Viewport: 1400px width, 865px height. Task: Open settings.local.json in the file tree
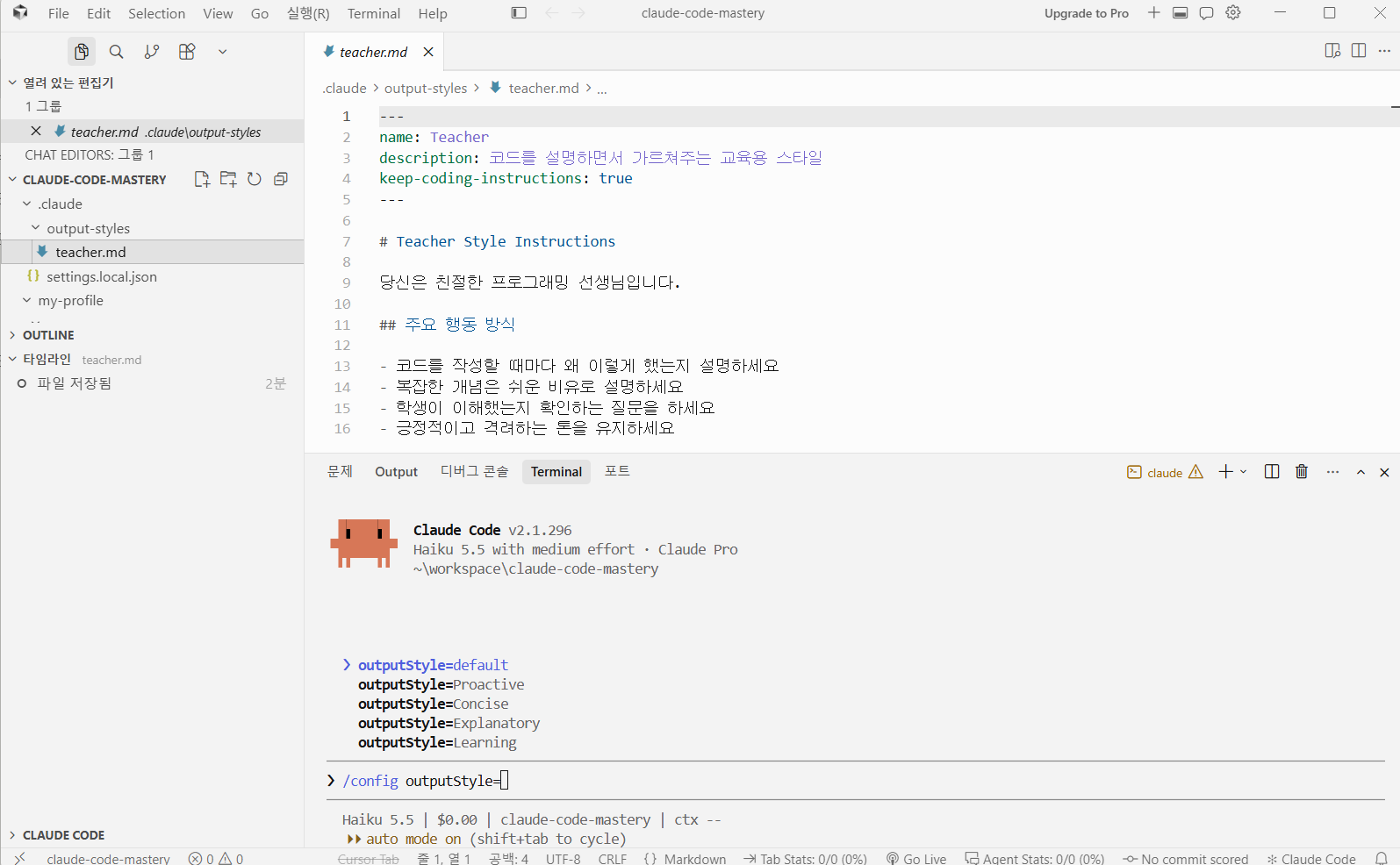[102, 276]
